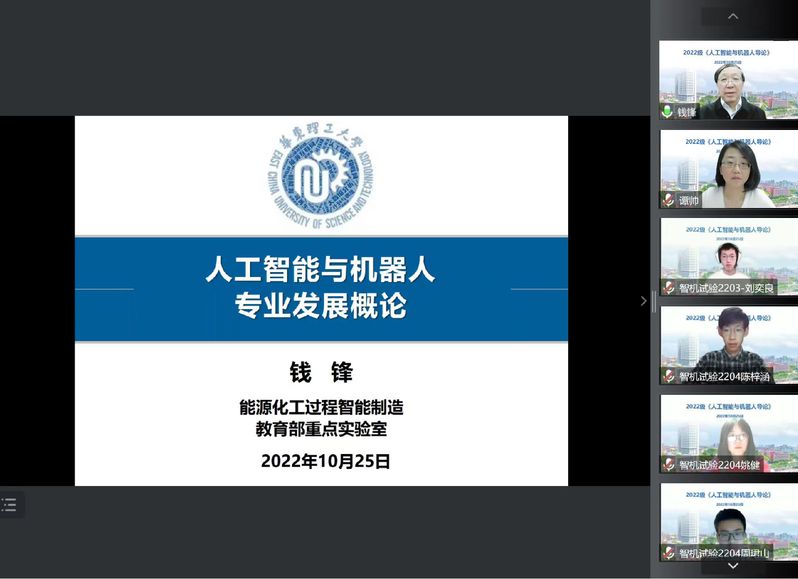Collapse the participant video sidebar arrow

click(643, 301)
